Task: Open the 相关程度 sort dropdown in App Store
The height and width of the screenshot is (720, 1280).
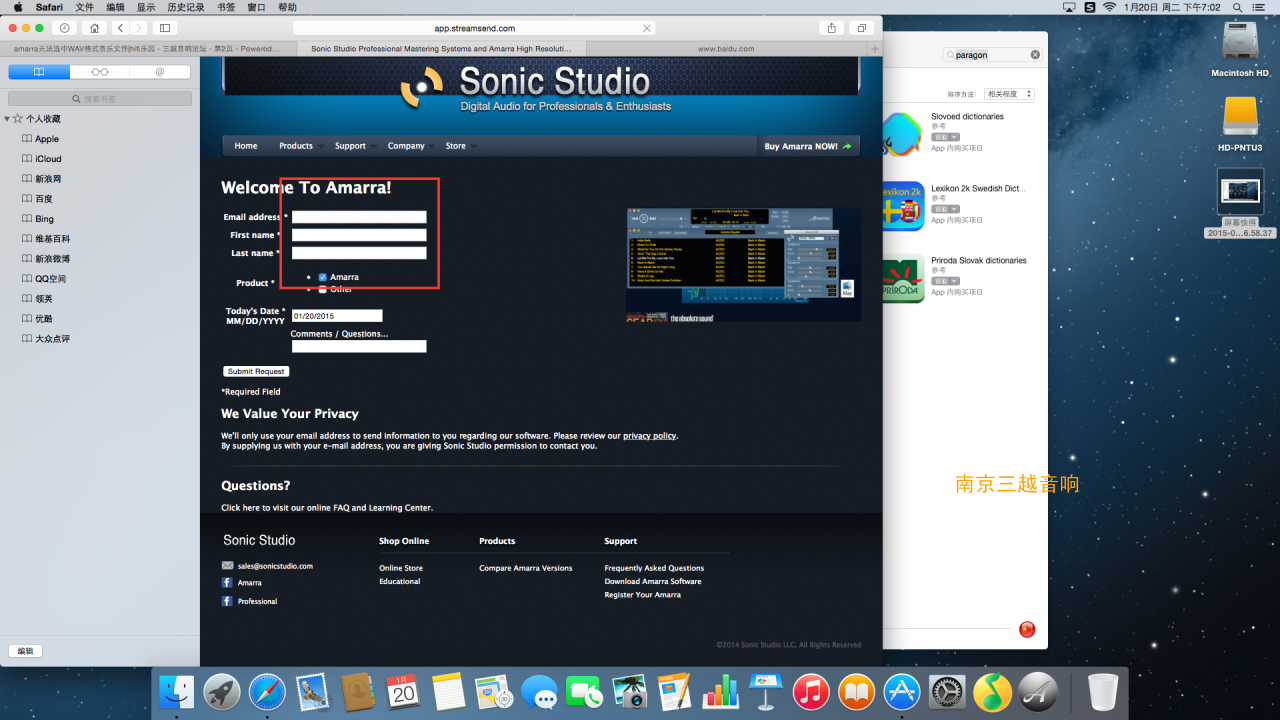Action: tap(1009, 94)
